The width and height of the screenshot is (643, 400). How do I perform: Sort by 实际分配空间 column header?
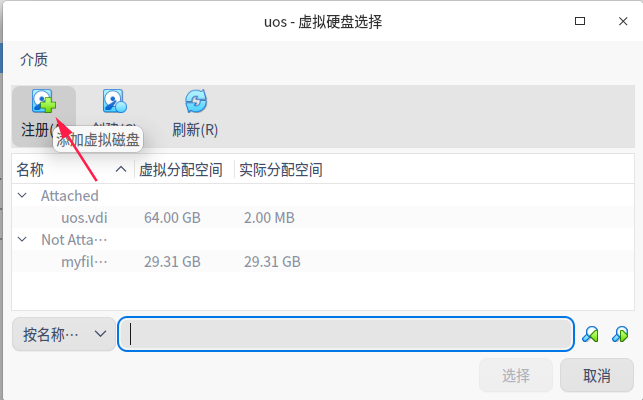click(x=280, y=169)
